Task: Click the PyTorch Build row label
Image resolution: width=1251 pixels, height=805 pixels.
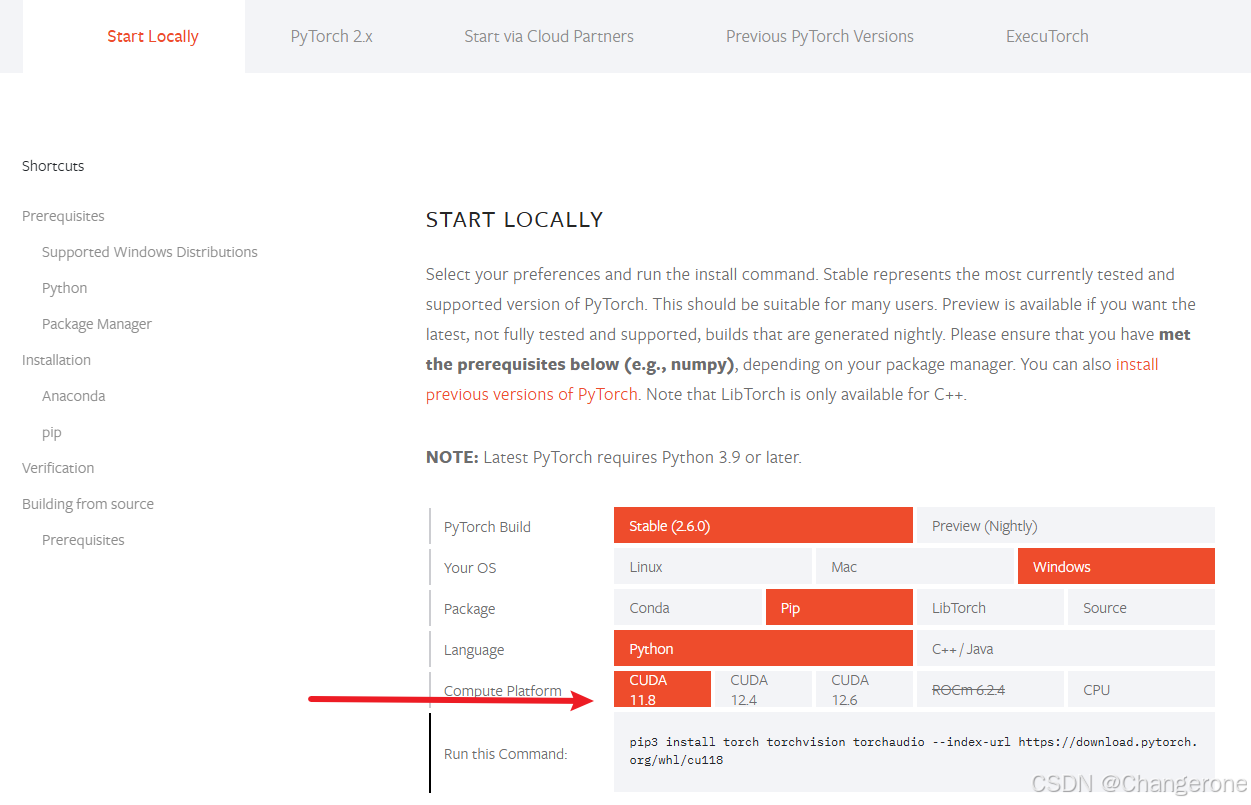Action: click(487, 527)
